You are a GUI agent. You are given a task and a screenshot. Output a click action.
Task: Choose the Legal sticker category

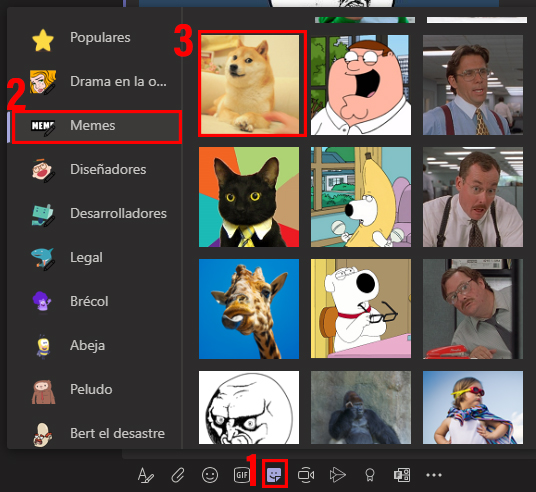click(94, 257)
